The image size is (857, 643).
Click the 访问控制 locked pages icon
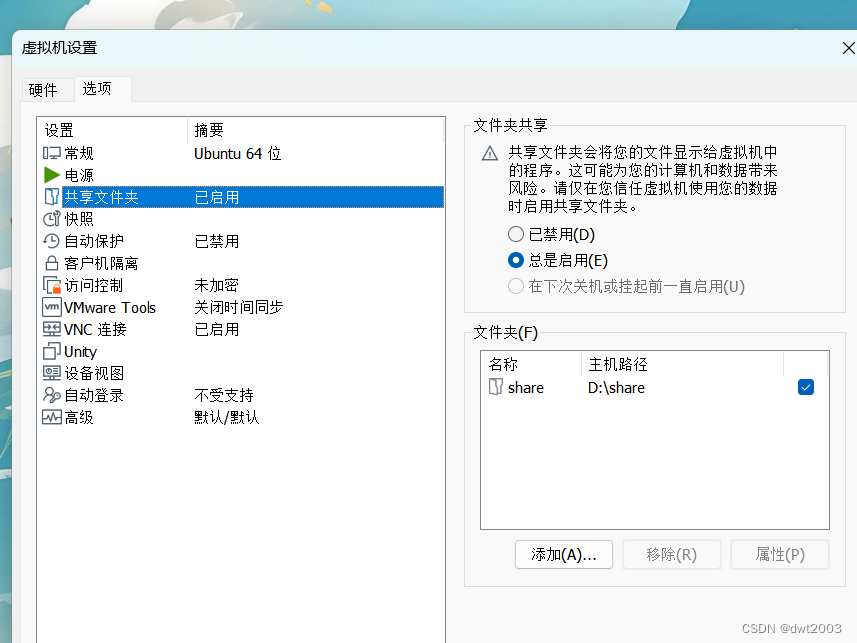(51, 285)
